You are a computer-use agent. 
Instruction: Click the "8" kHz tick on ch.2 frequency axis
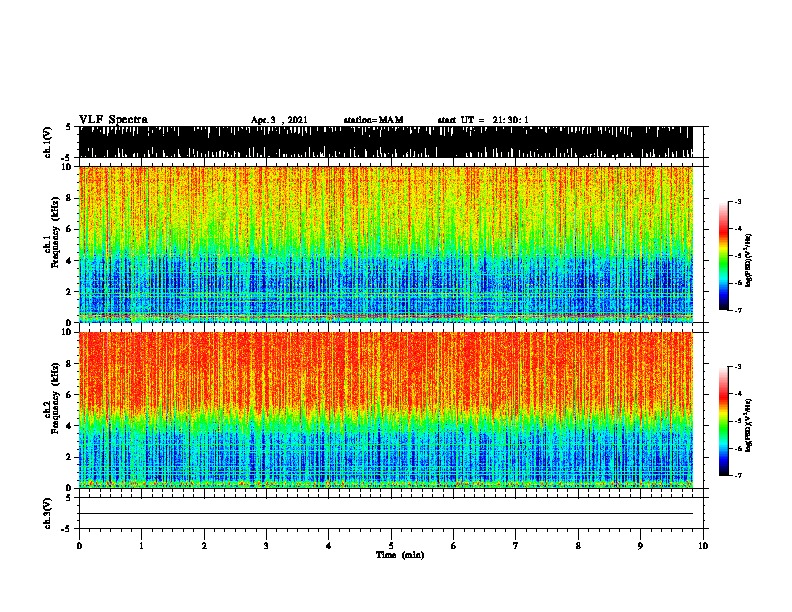(x=69, y=364)
